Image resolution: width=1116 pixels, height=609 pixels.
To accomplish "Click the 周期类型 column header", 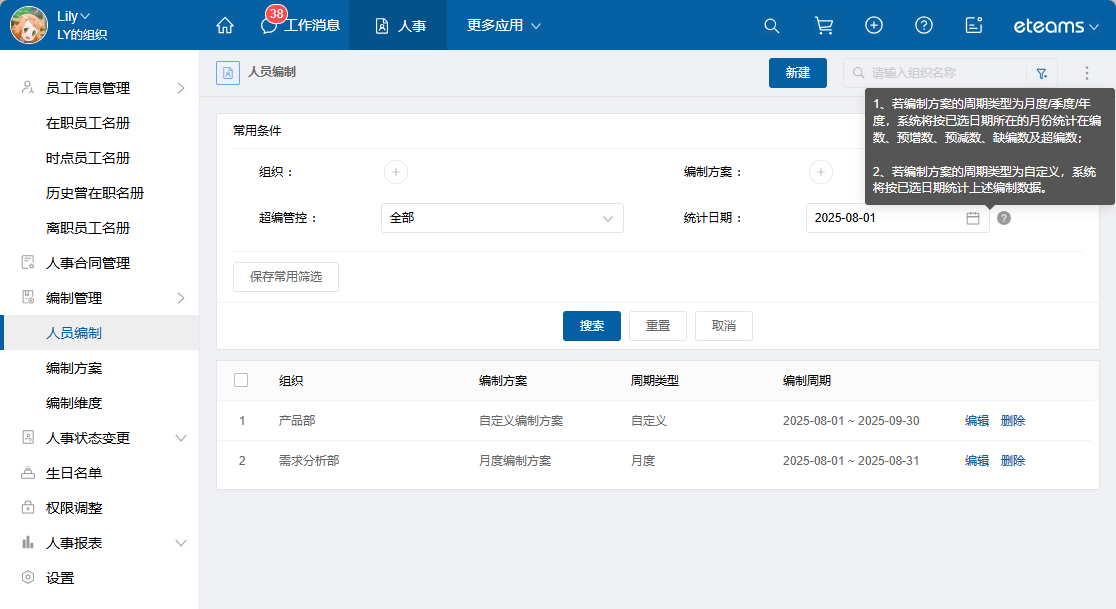I will [655, 381].
